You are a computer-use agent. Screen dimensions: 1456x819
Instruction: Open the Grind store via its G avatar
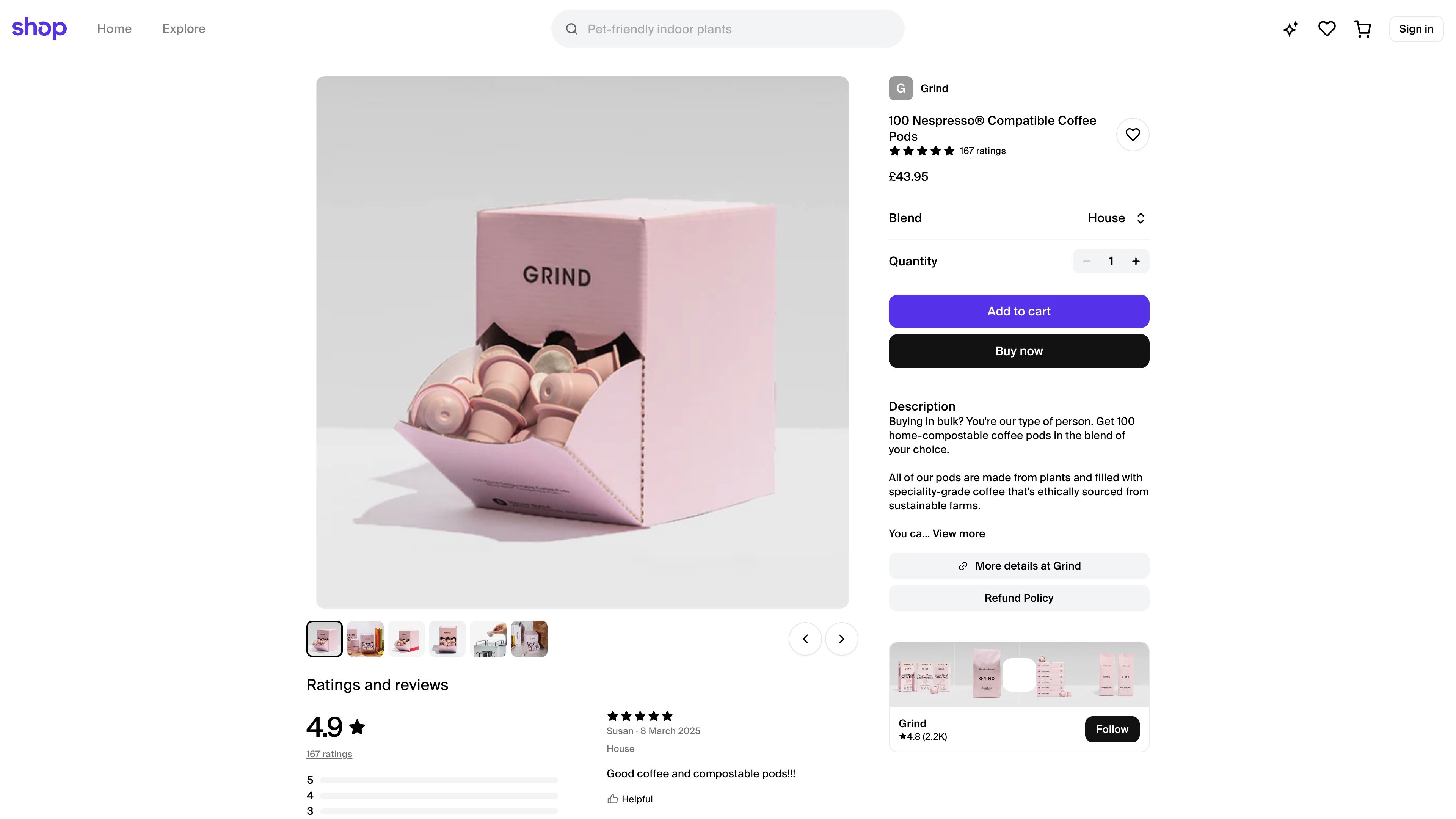(901, 88)
